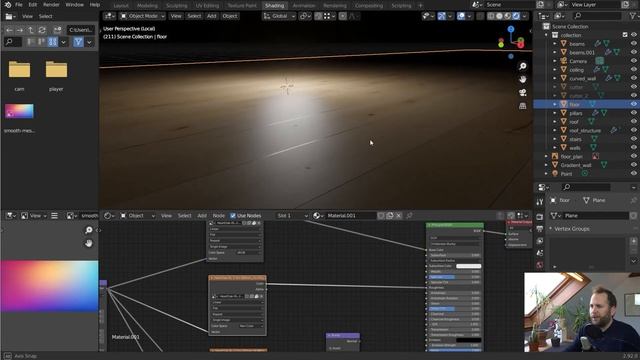
Task: Click the viewport zoom magnifier icon
Action: click(x=522, y=66)
